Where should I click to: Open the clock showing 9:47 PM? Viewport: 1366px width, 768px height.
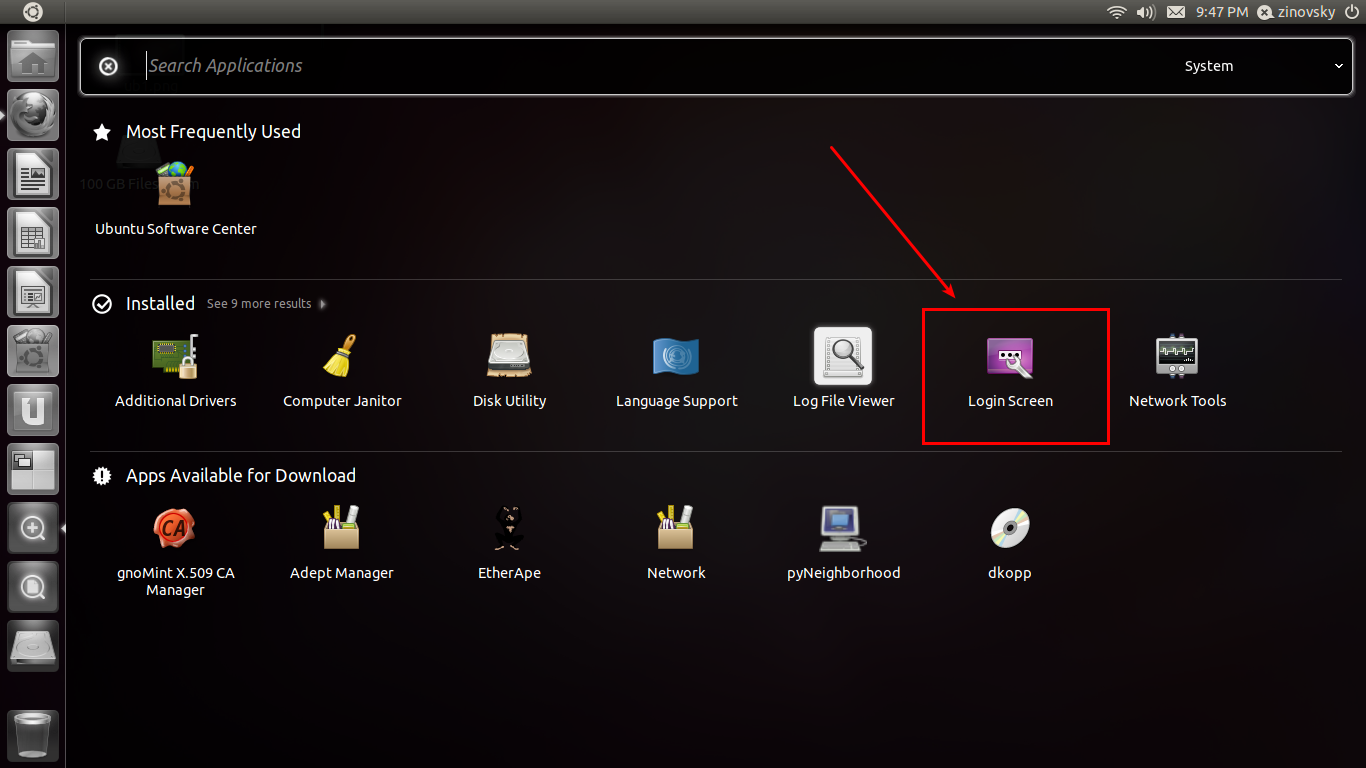click(1222, 12)
